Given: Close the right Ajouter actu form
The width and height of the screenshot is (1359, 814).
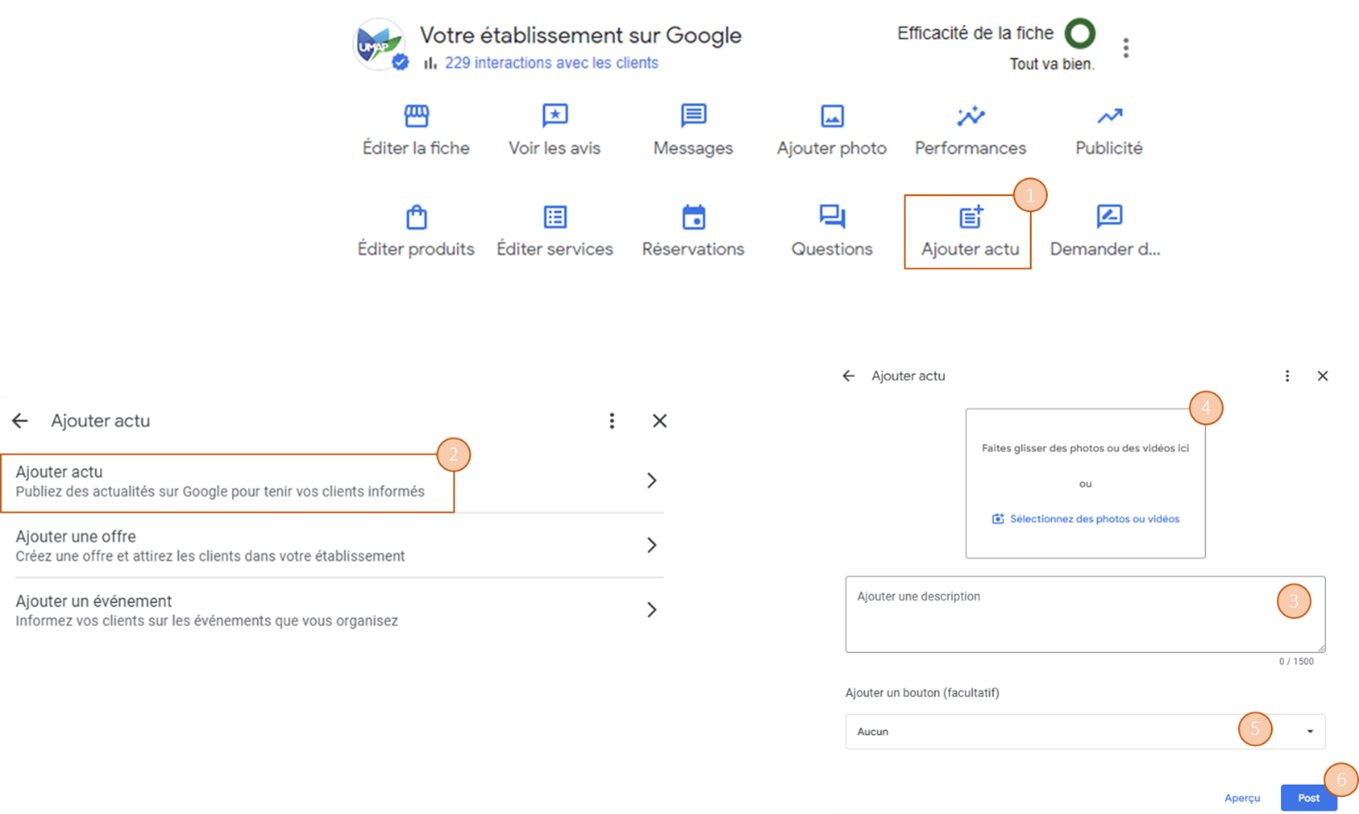Looking at the screenshot, I should point(1322,376).
